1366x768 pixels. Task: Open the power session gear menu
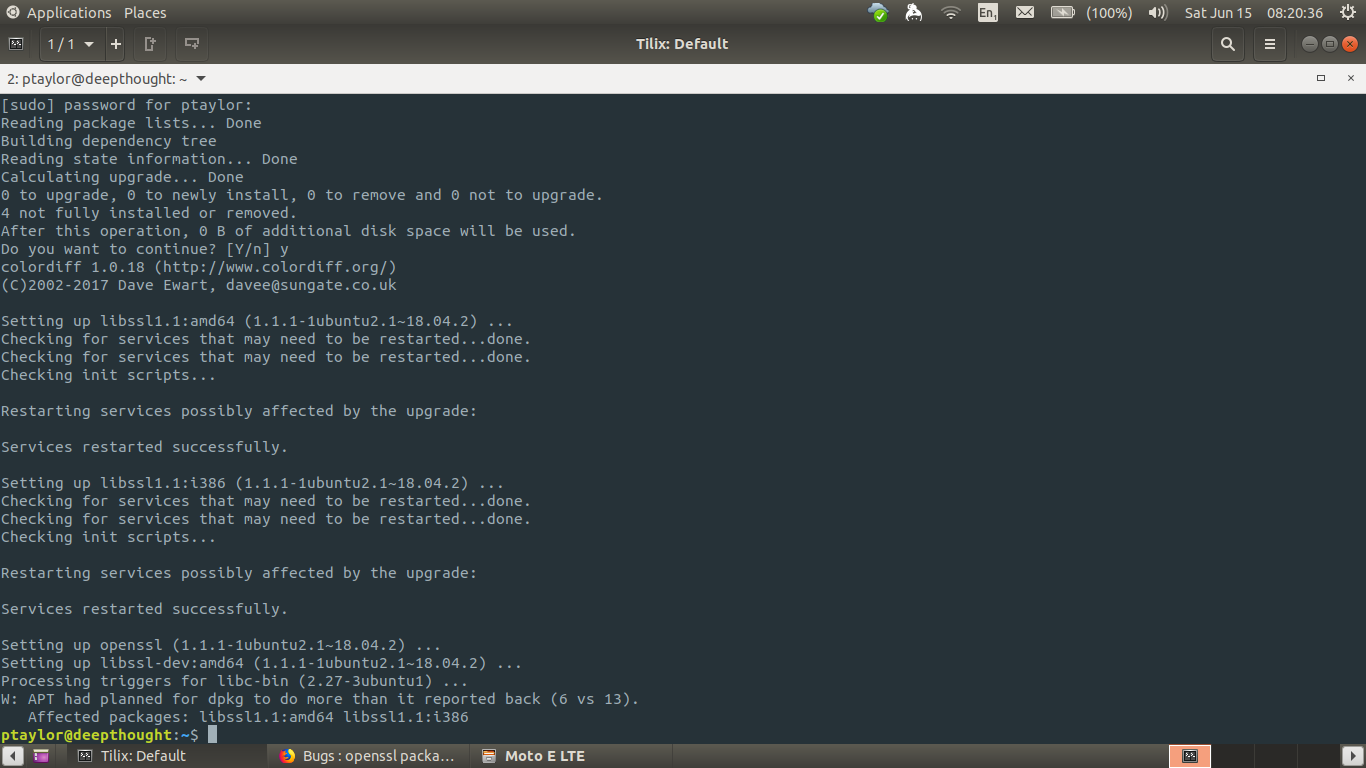[x=1347, y=13]
